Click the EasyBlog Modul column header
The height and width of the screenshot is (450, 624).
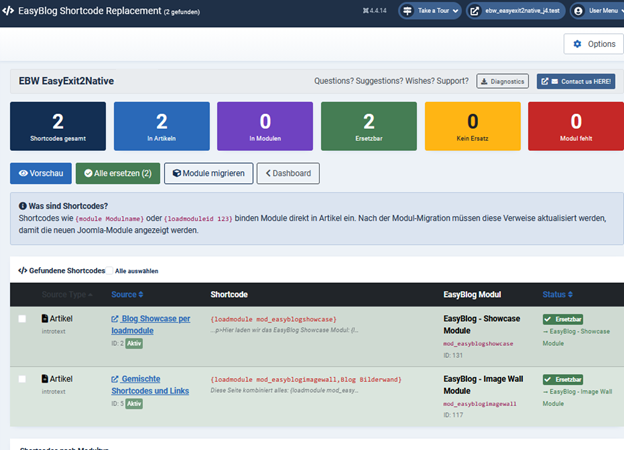472,294
